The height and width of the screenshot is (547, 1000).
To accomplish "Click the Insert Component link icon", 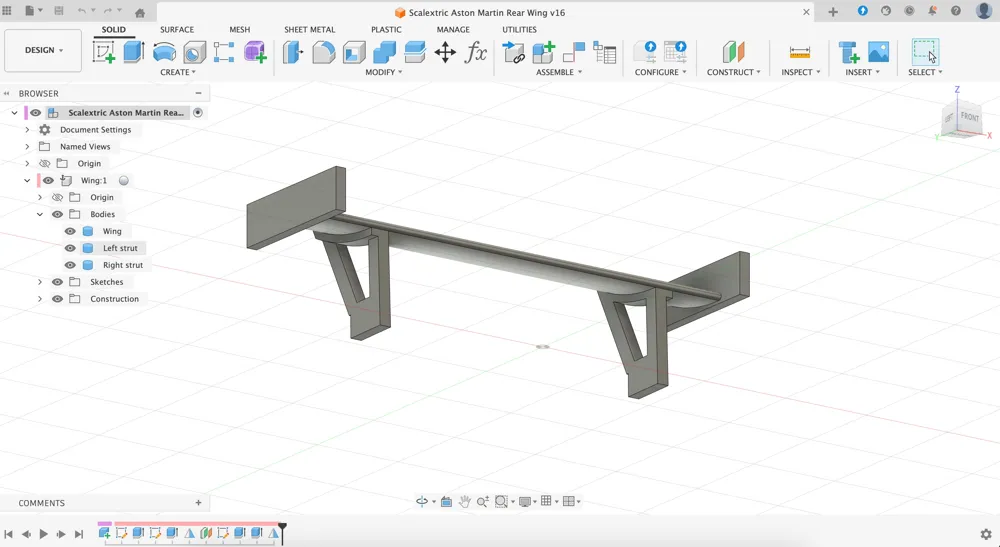I will click(513, 52).
